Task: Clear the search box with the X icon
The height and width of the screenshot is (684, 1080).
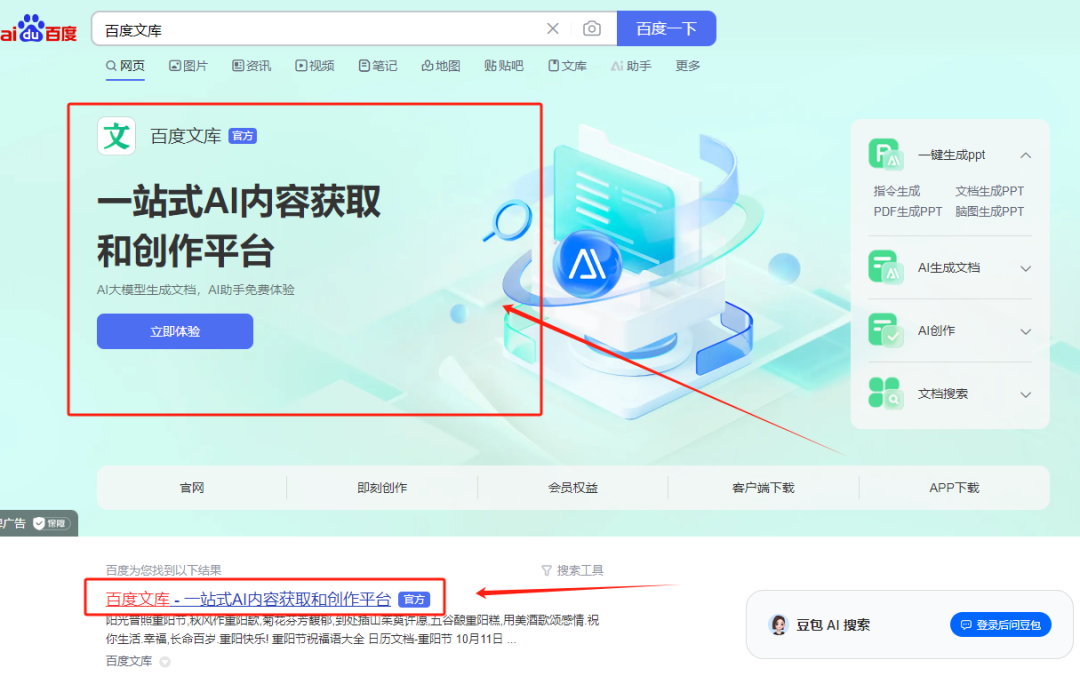Action: (x=552, y=29)
